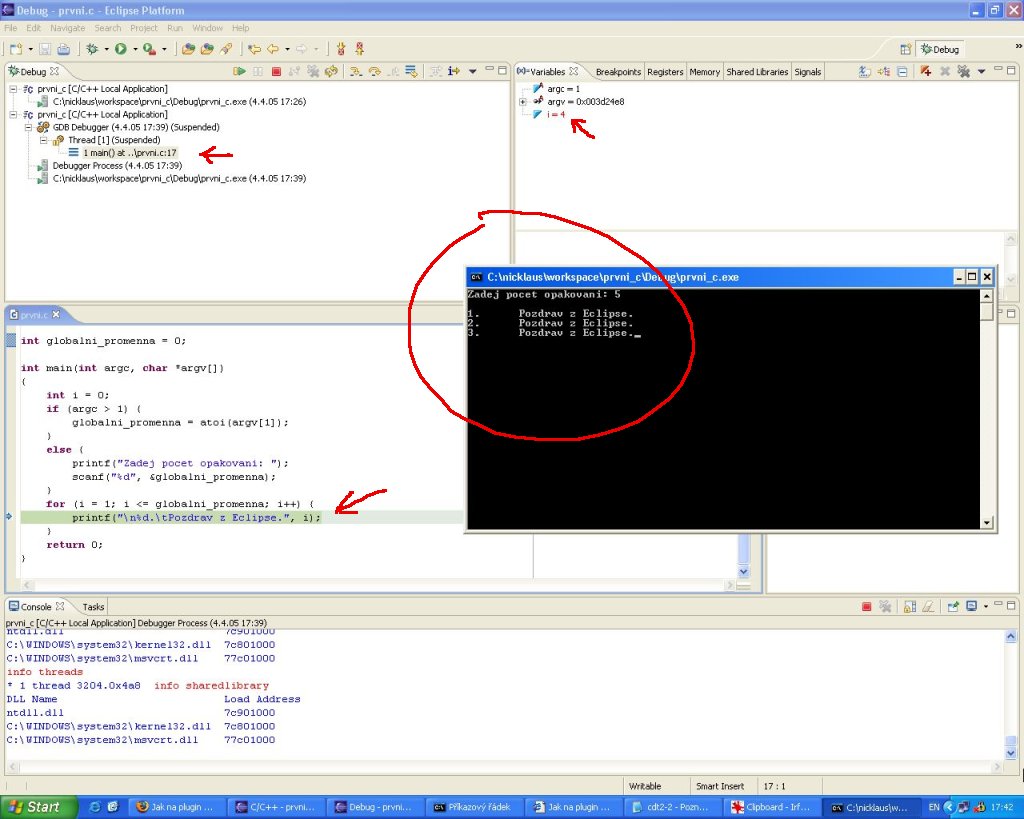Viewport: 1024px width, 819px height.
Task: Click the Step Over icon
Action: coord(374,72)
